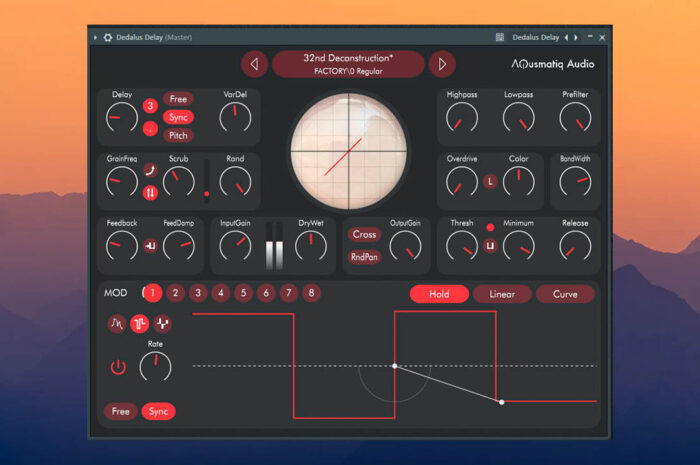
Task: Set delay mode to Free
Action: coord(178,99)
